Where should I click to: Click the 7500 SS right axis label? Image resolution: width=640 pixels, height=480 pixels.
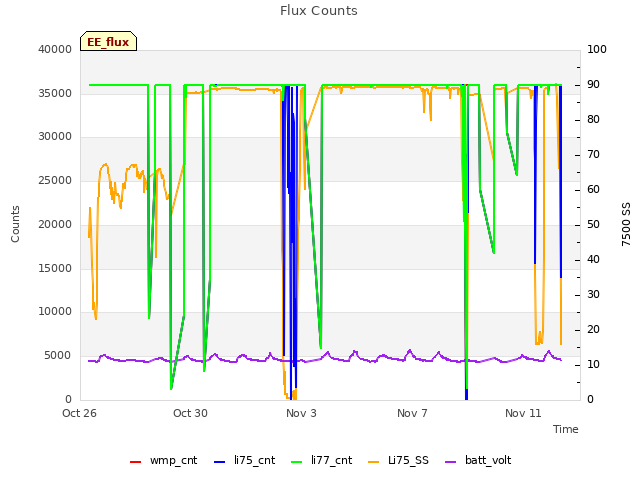tap(626, 224)
